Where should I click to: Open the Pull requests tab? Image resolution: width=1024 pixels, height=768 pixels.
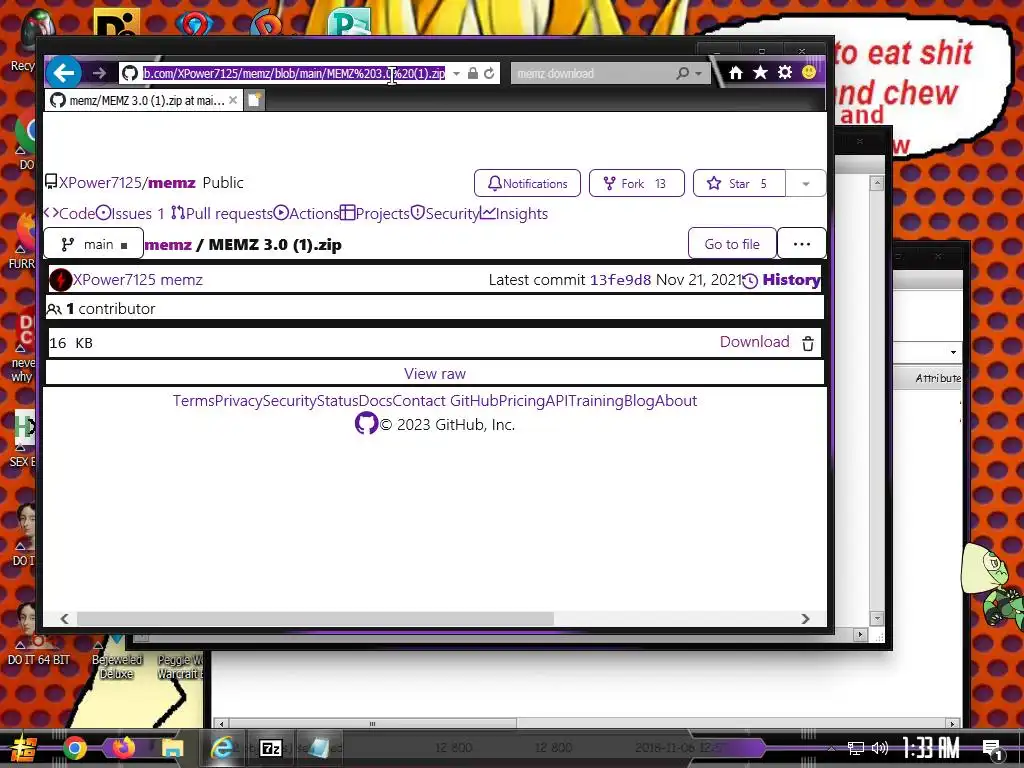(x=221, y=214)
